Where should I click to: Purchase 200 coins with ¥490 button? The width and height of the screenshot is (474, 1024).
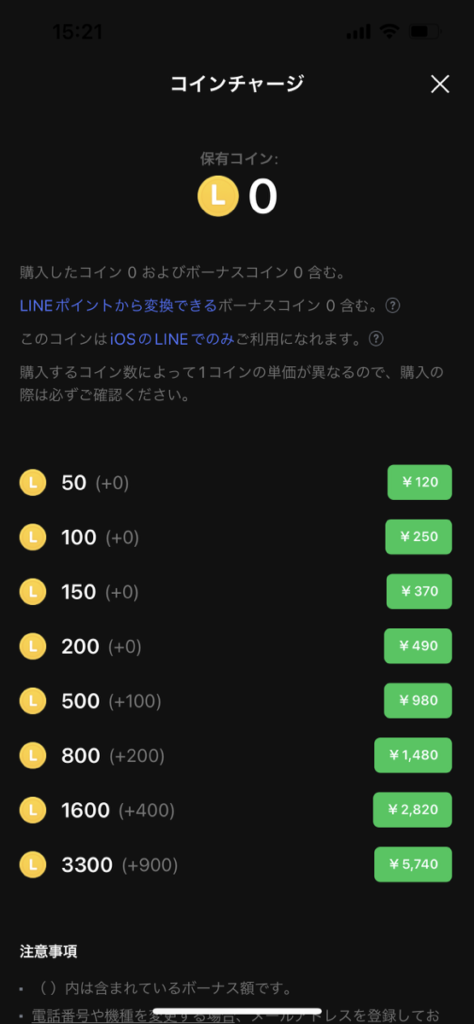click(x=418, y=646)
